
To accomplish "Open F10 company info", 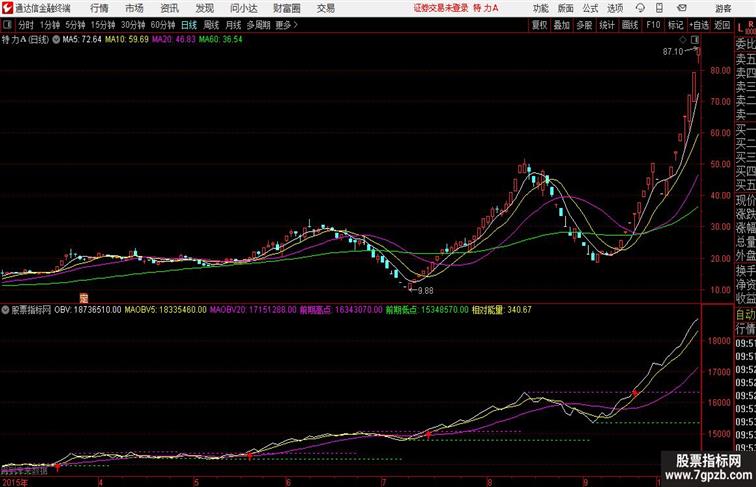I will [653, 25].
